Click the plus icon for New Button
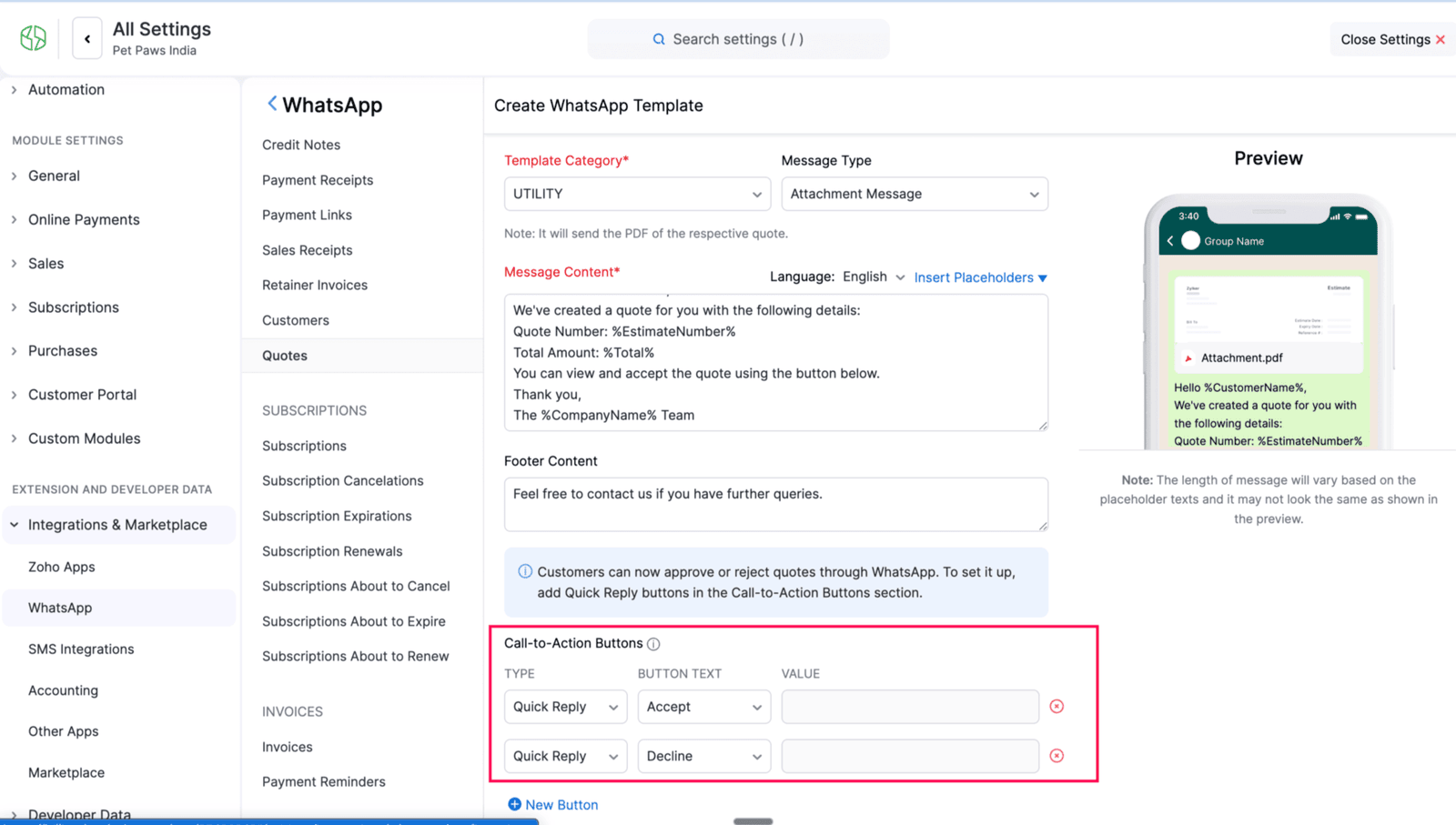1456x825 pixels. (514, 804)
